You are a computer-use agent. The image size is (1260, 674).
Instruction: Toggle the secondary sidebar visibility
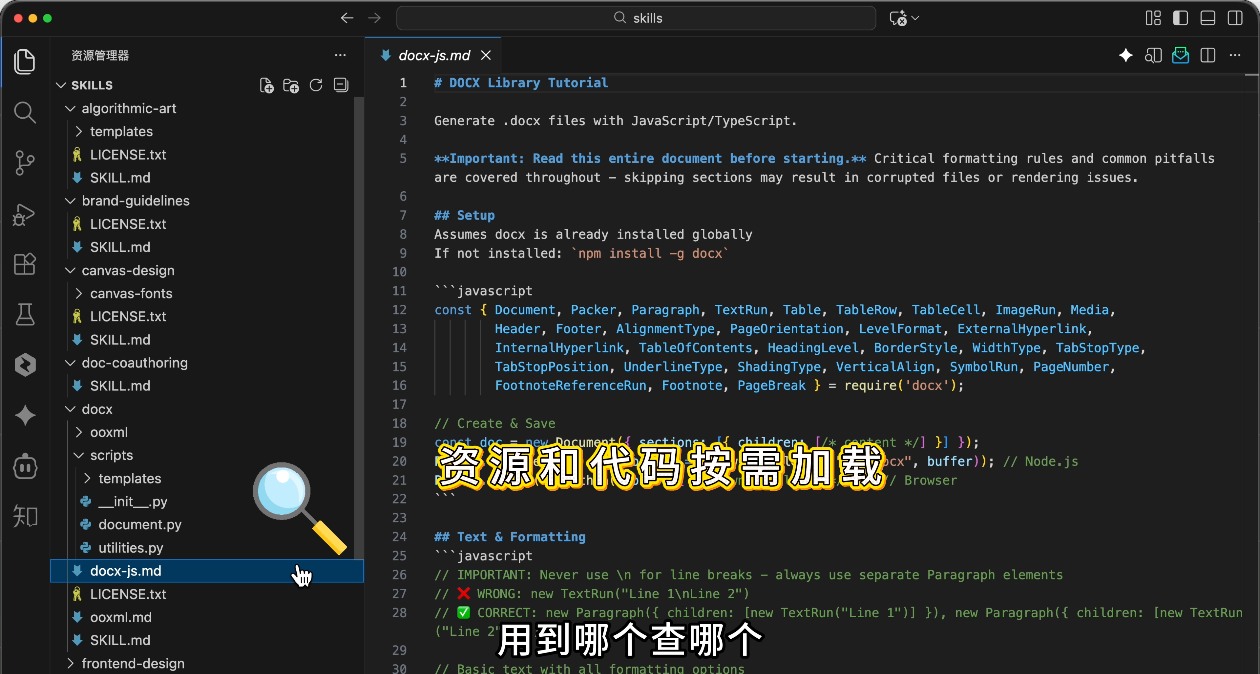pyautogui.click(x=1235, y=18)
